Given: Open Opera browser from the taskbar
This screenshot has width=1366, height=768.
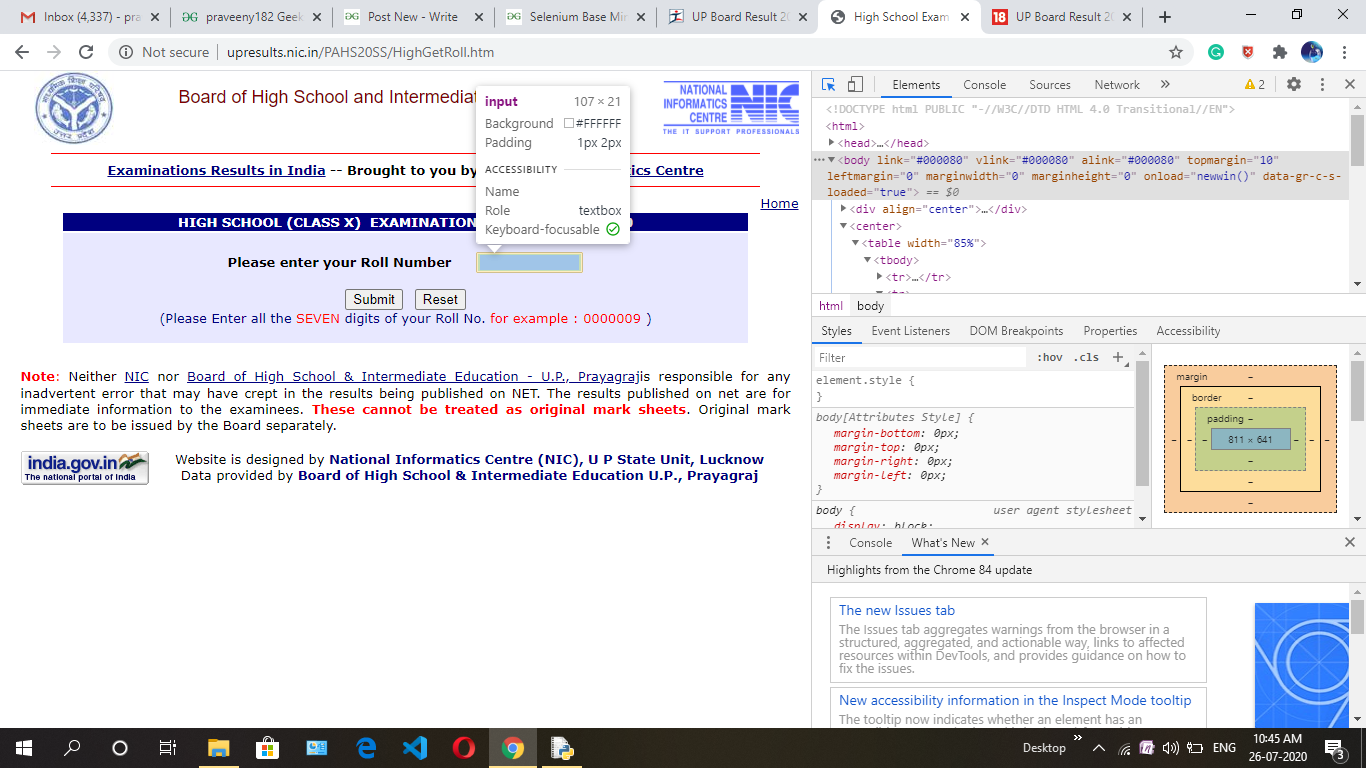Looking at the screenshot, I should 464,748.
